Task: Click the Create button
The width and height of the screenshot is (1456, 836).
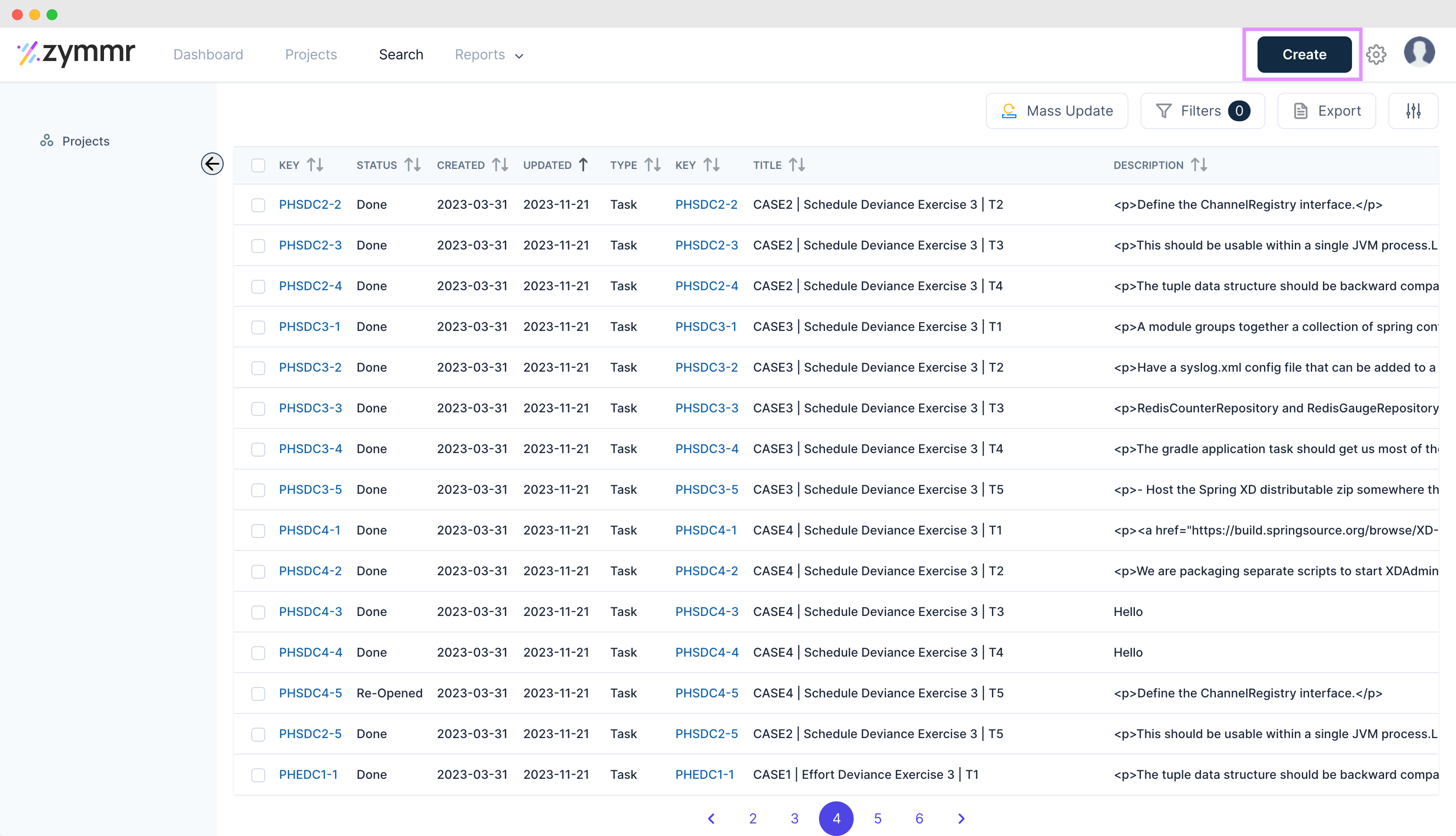Action: [x=1304, y=55]
